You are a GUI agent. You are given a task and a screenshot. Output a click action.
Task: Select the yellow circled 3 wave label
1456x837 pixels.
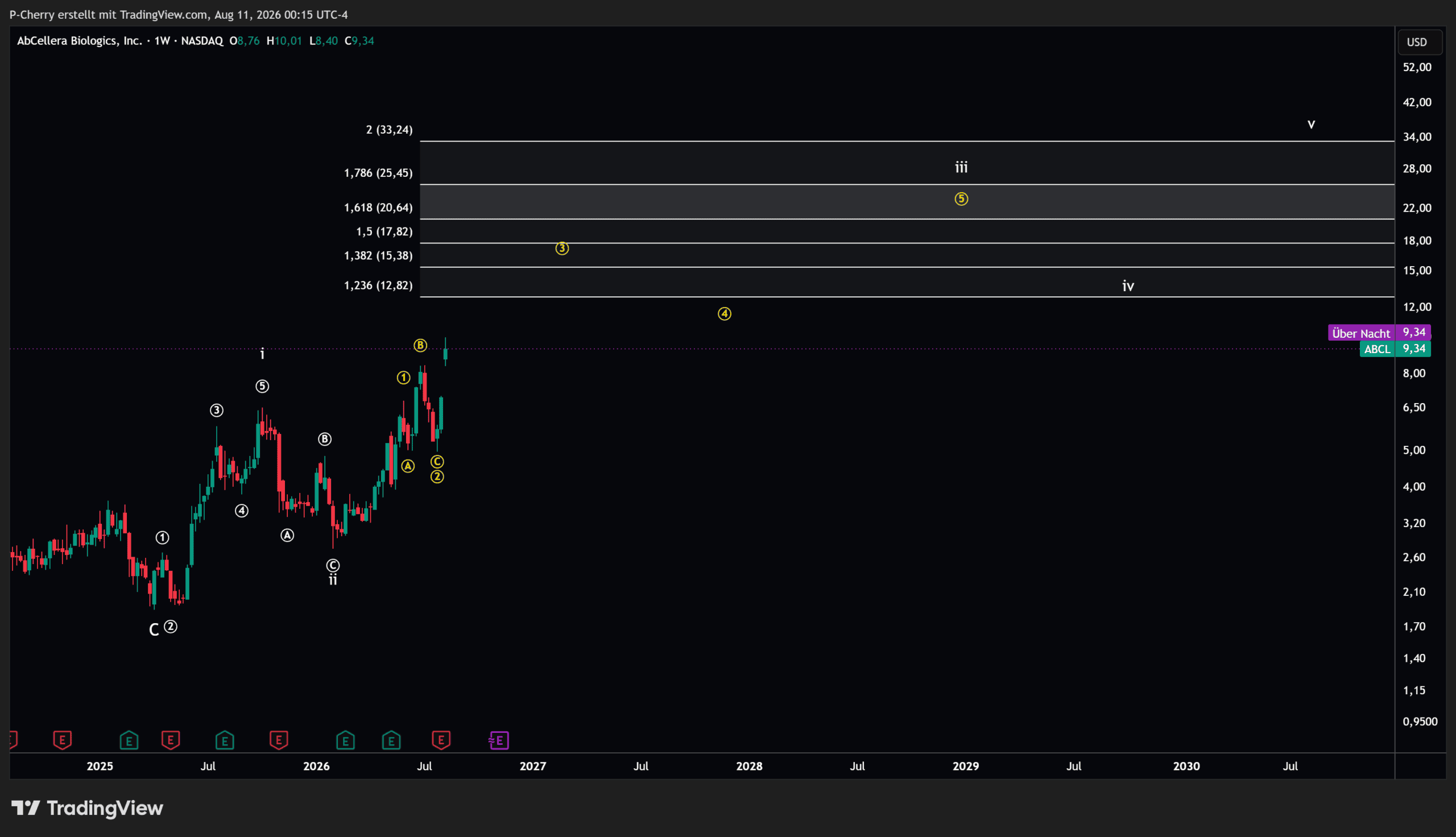click(561, 248)
